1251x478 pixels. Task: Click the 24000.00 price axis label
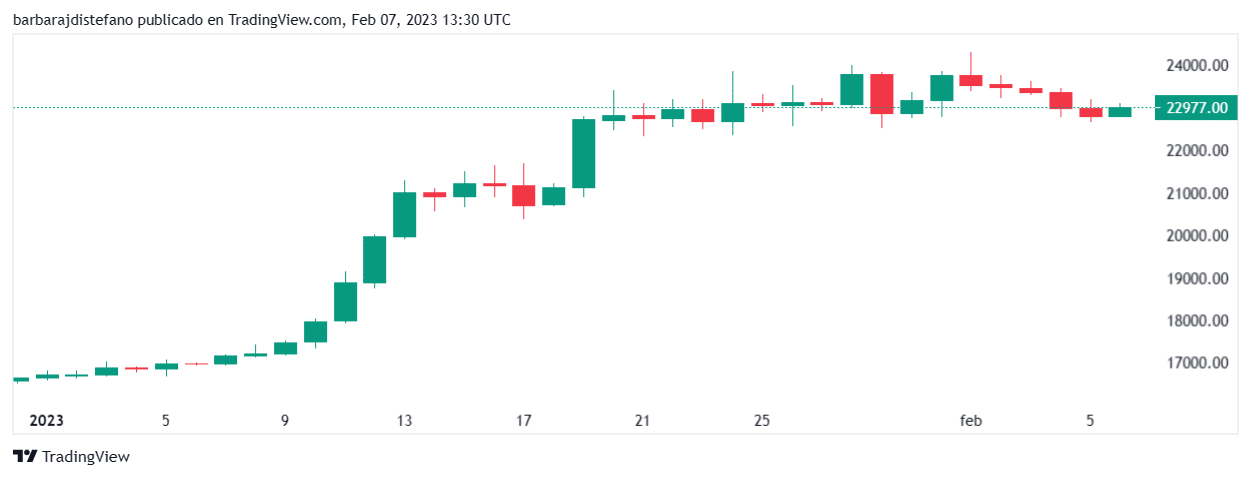[x=1197, y=66]
